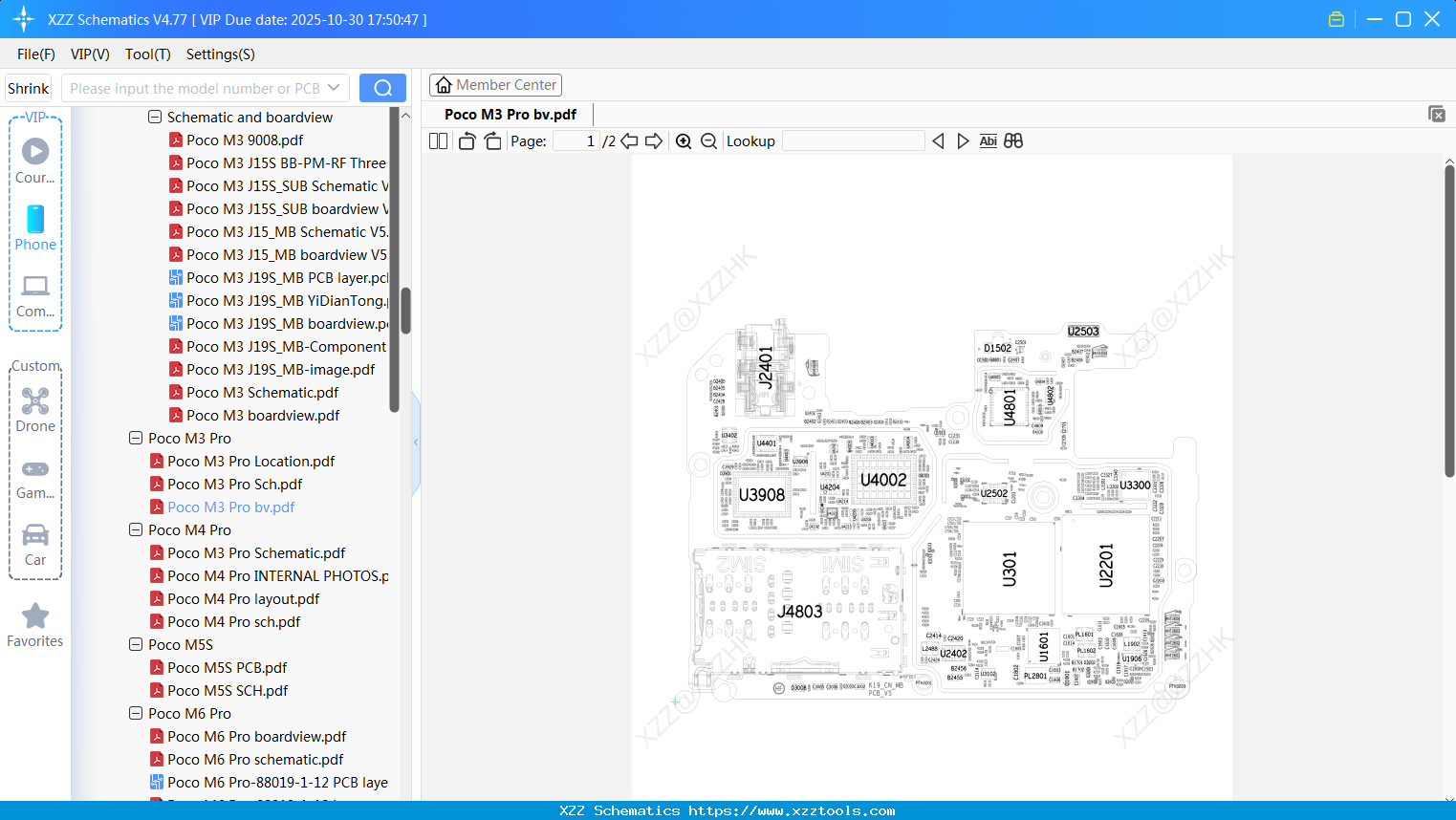The width and height of the screenshot is (1456, 820).
Task: Collapse the Poco M5S folder
Action: (x=136, y=645)
